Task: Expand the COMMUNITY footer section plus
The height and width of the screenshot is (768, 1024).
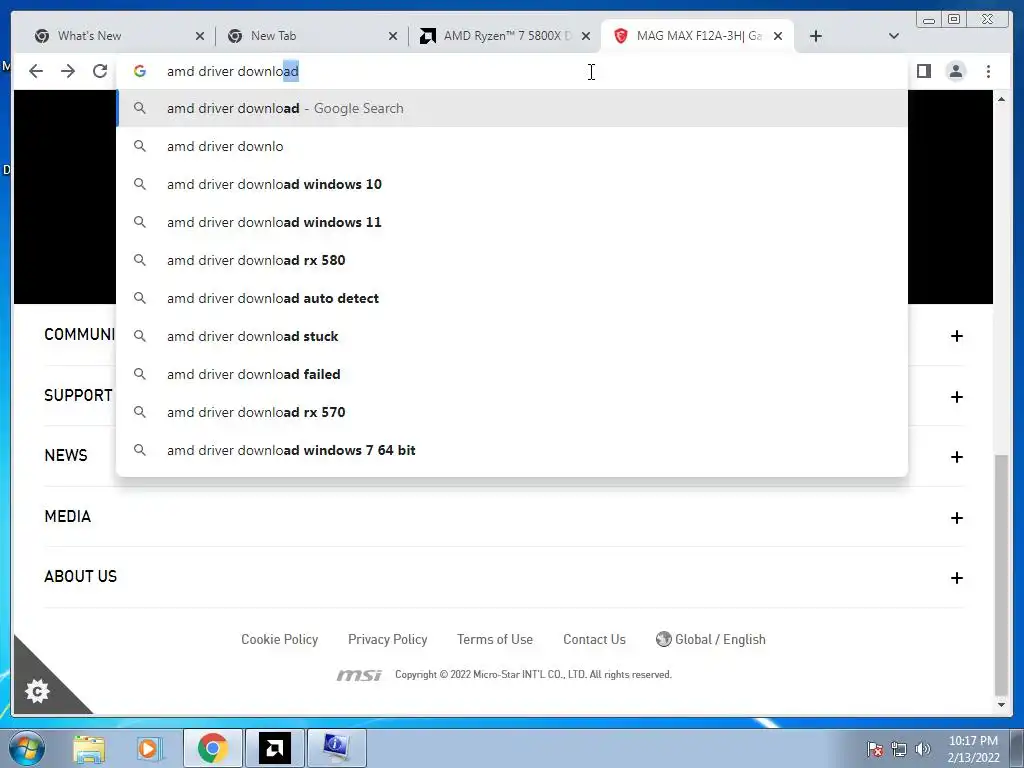Action: pos(957,336)
